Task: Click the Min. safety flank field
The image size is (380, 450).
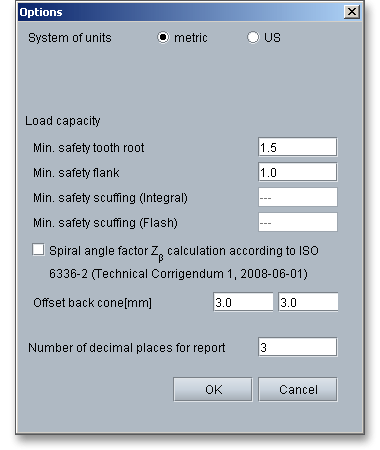Action: coord(298,172)
